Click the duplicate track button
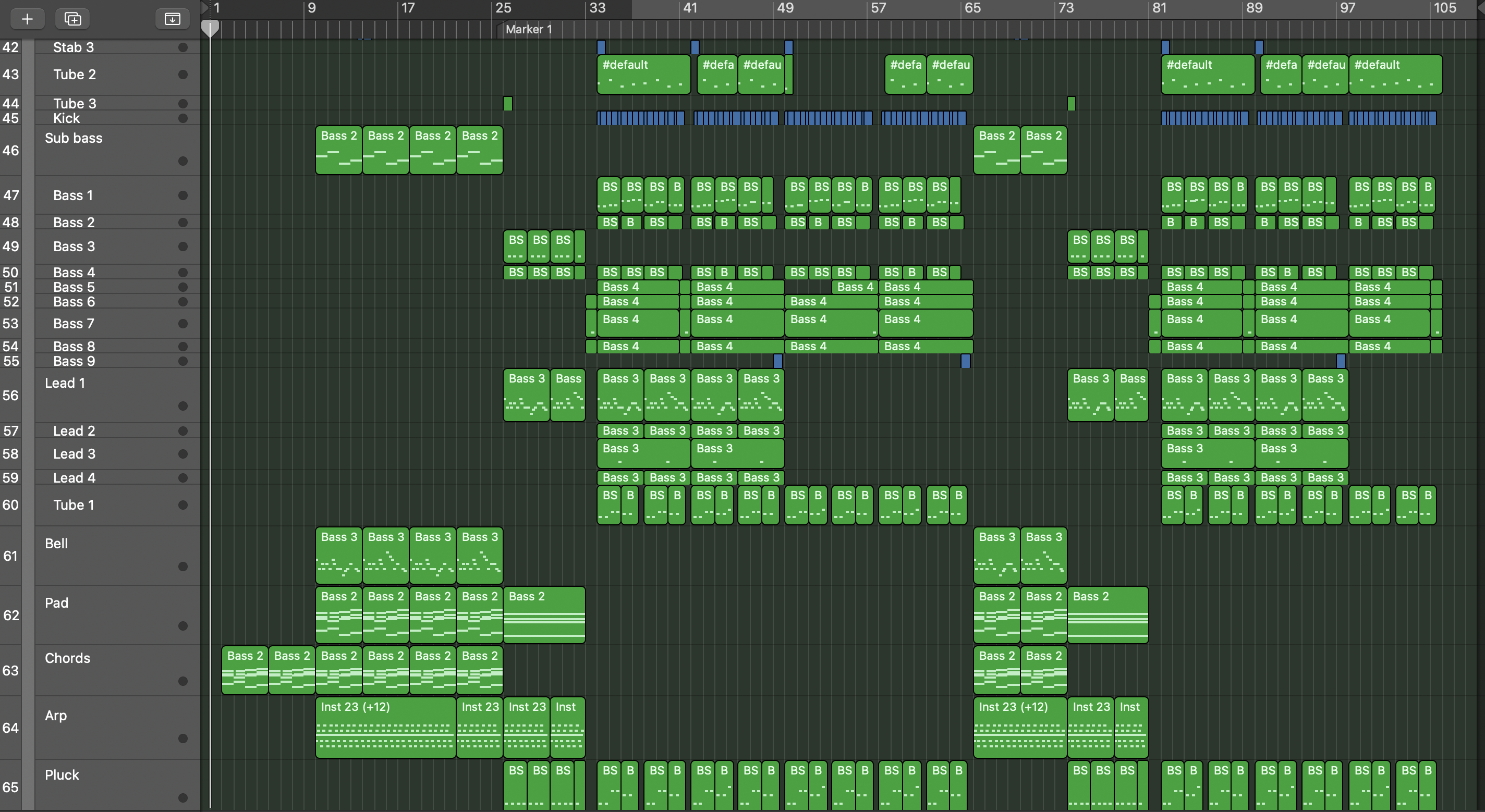This screenshot has width=1485, height=812. pyautogui.click(x=72, y=19)
